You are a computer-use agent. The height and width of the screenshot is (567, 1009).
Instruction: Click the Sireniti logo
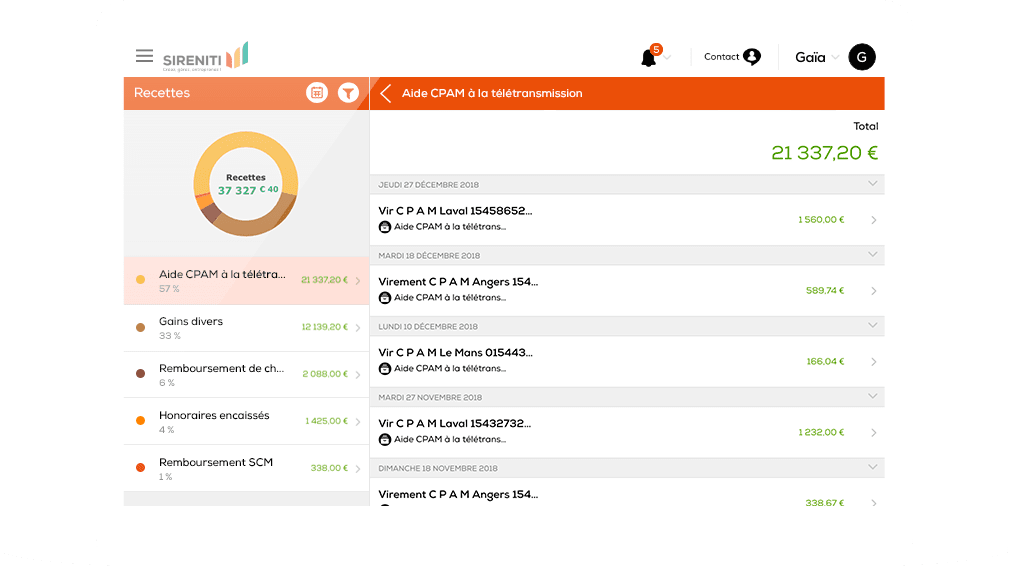(x=205, y=57)
